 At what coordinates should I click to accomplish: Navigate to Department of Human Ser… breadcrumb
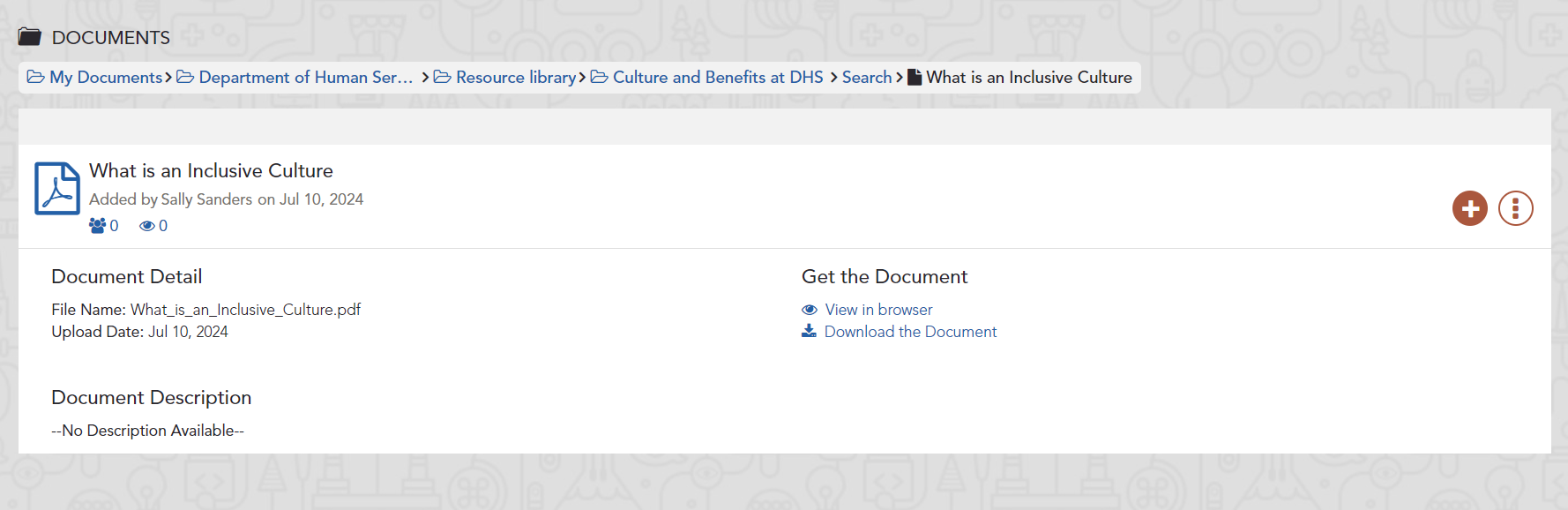(x=305, y=78)
